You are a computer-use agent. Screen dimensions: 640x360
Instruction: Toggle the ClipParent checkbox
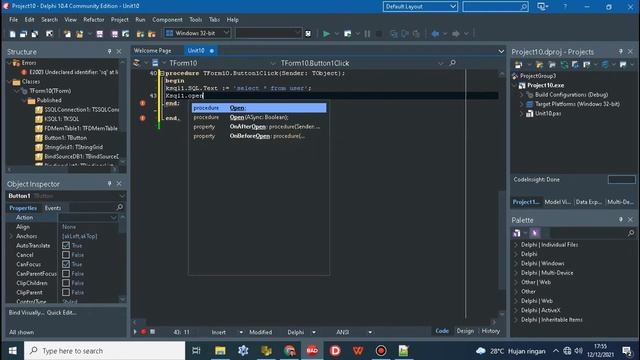coord(66,292)
